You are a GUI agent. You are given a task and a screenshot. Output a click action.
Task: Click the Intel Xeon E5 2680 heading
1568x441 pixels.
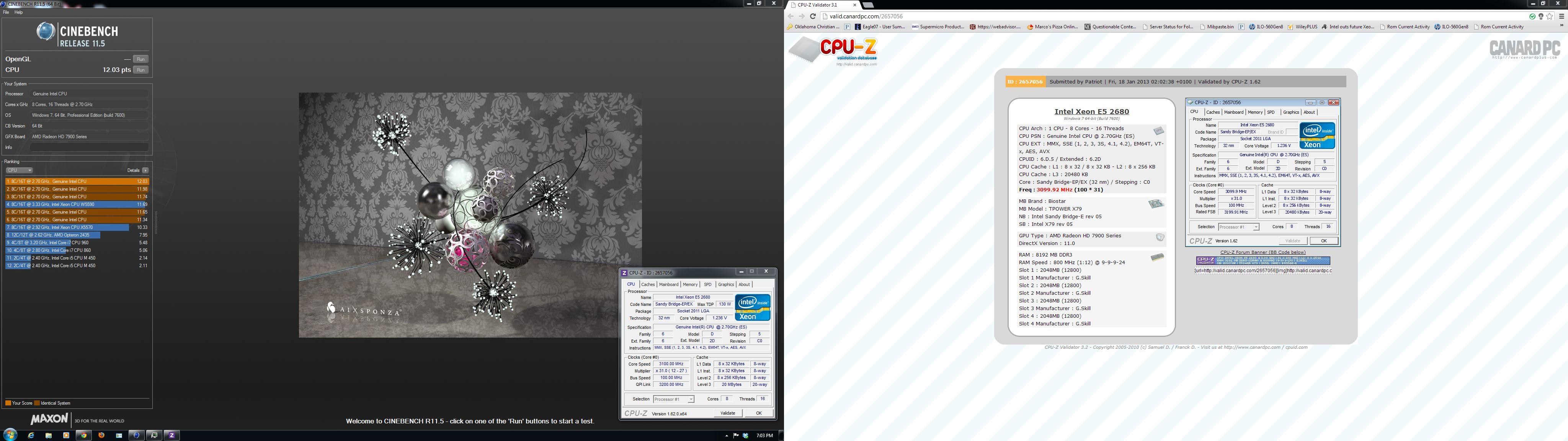point(1091,111)
